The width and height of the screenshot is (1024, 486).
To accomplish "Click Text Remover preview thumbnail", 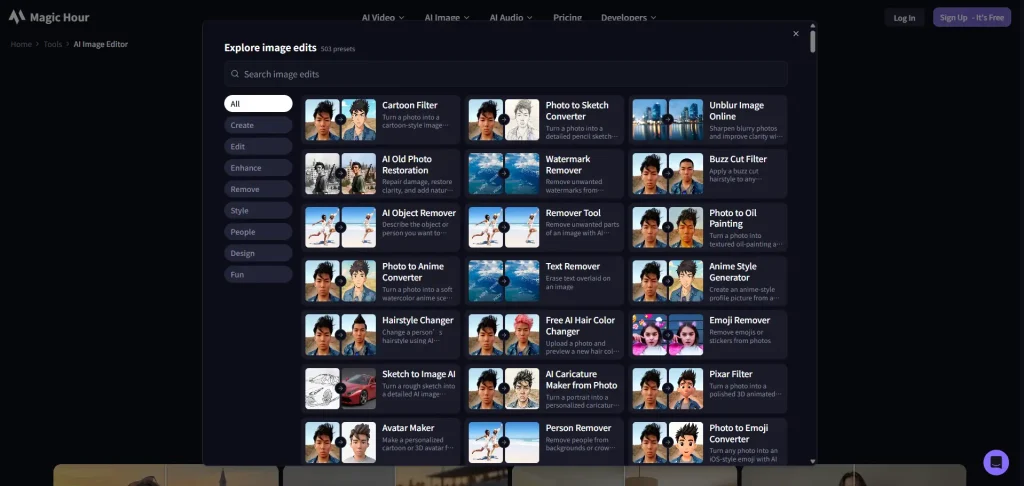I will pos(504,280).
